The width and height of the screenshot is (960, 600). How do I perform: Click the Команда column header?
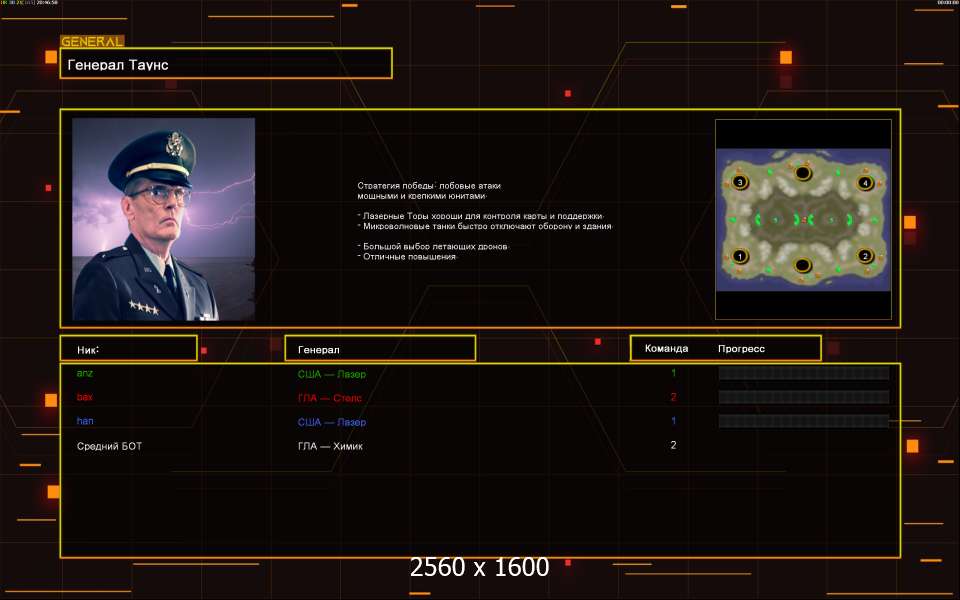click(666, 349)
